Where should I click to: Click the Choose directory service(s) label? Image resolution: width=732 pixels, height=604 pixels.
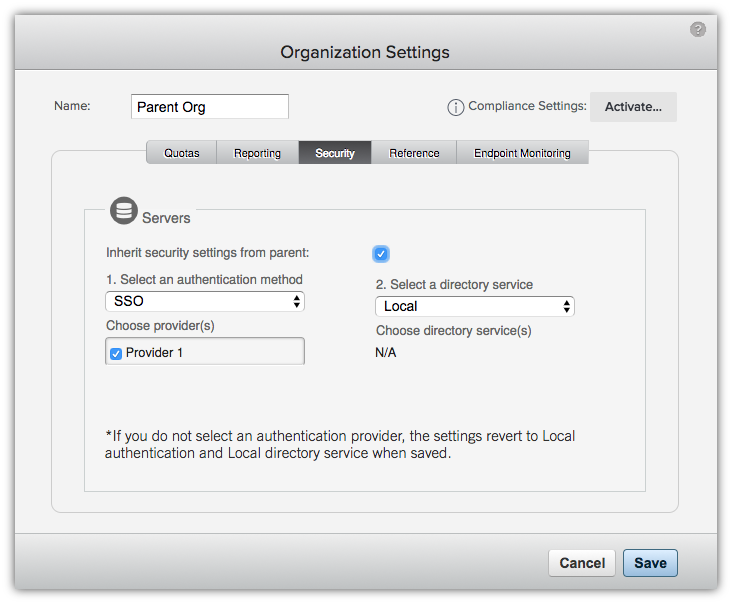(454, 330)
